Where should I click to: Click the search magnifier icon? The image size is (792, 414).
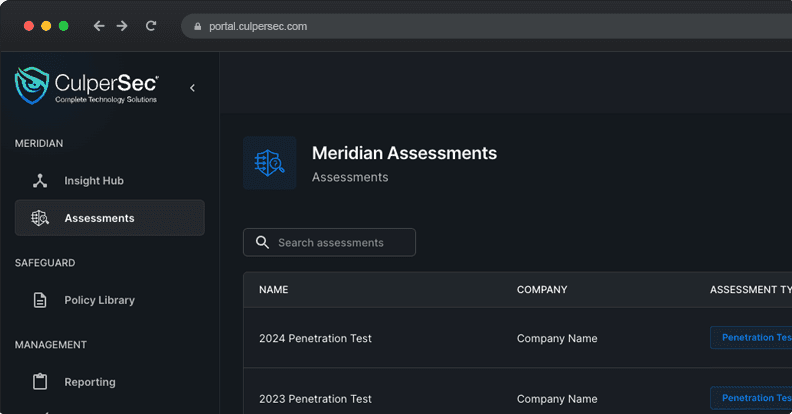(x=262, y=242)
